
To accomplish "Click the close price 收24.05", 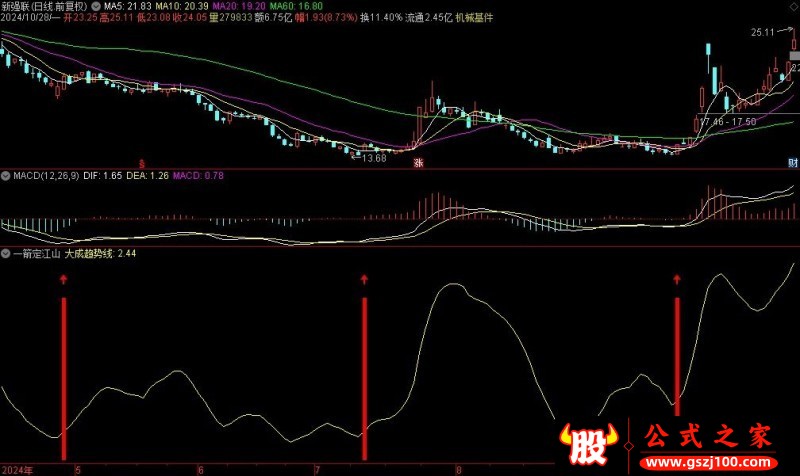I will click(190, 18).
